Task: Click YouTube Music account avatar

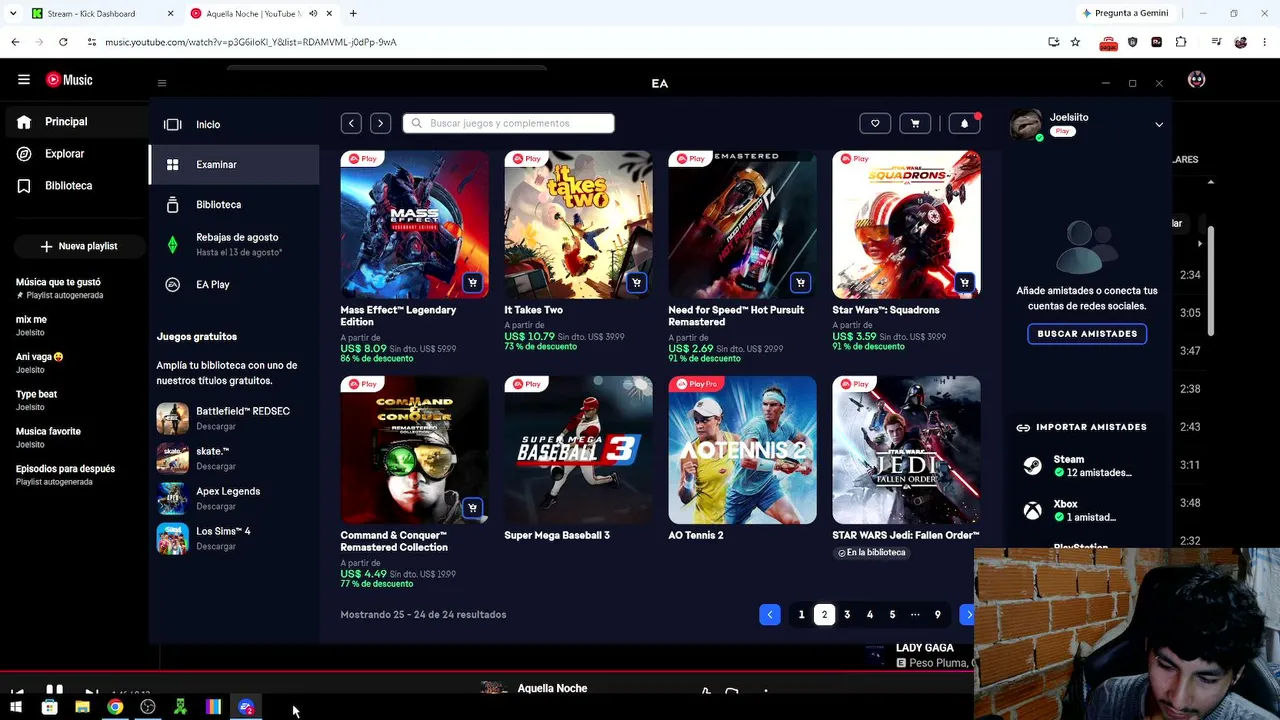Action: pyautogui.click(x=1196, y=80)
